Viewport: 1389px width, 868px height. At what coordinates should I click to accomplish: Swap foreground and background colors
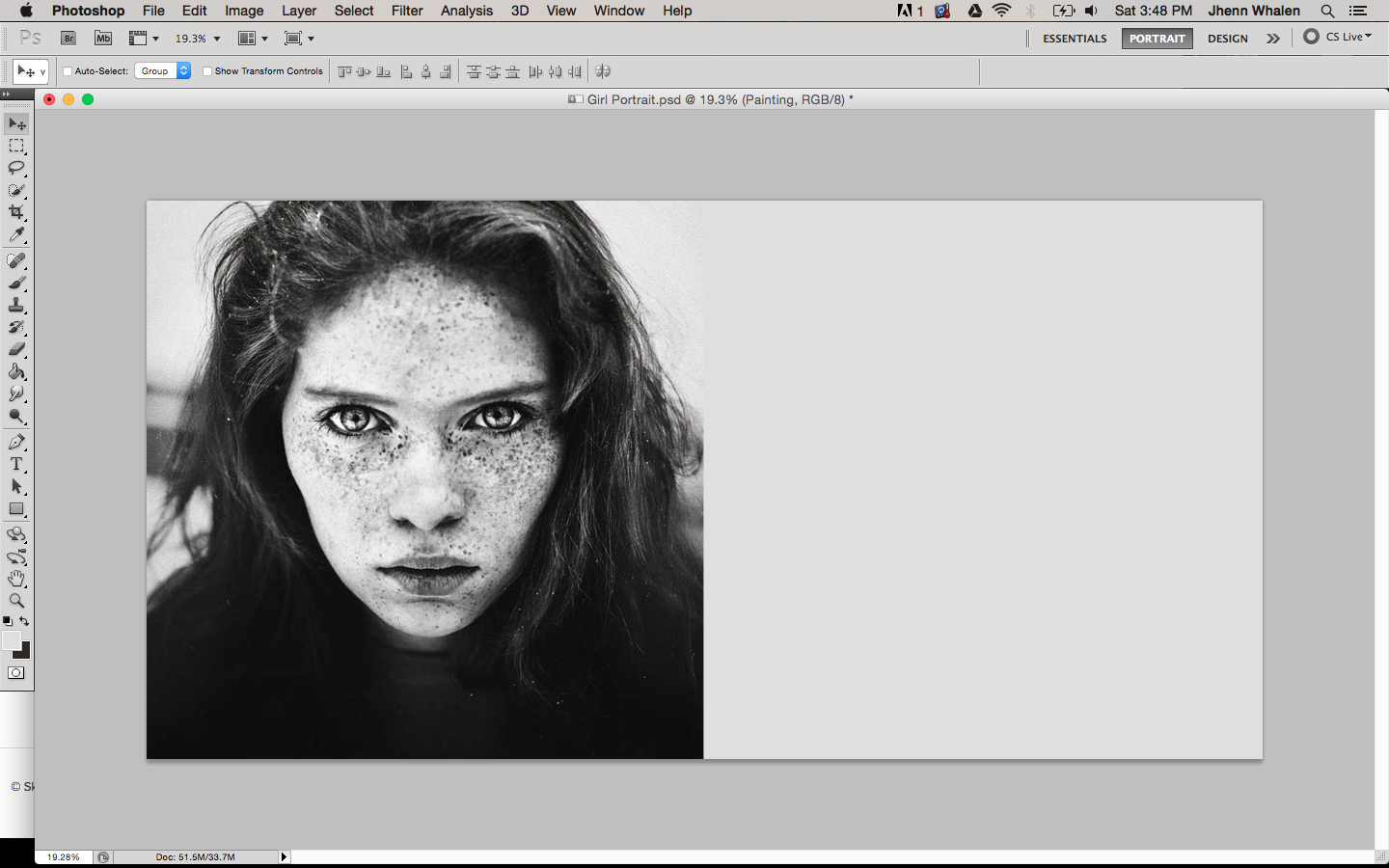coord(25,621)
